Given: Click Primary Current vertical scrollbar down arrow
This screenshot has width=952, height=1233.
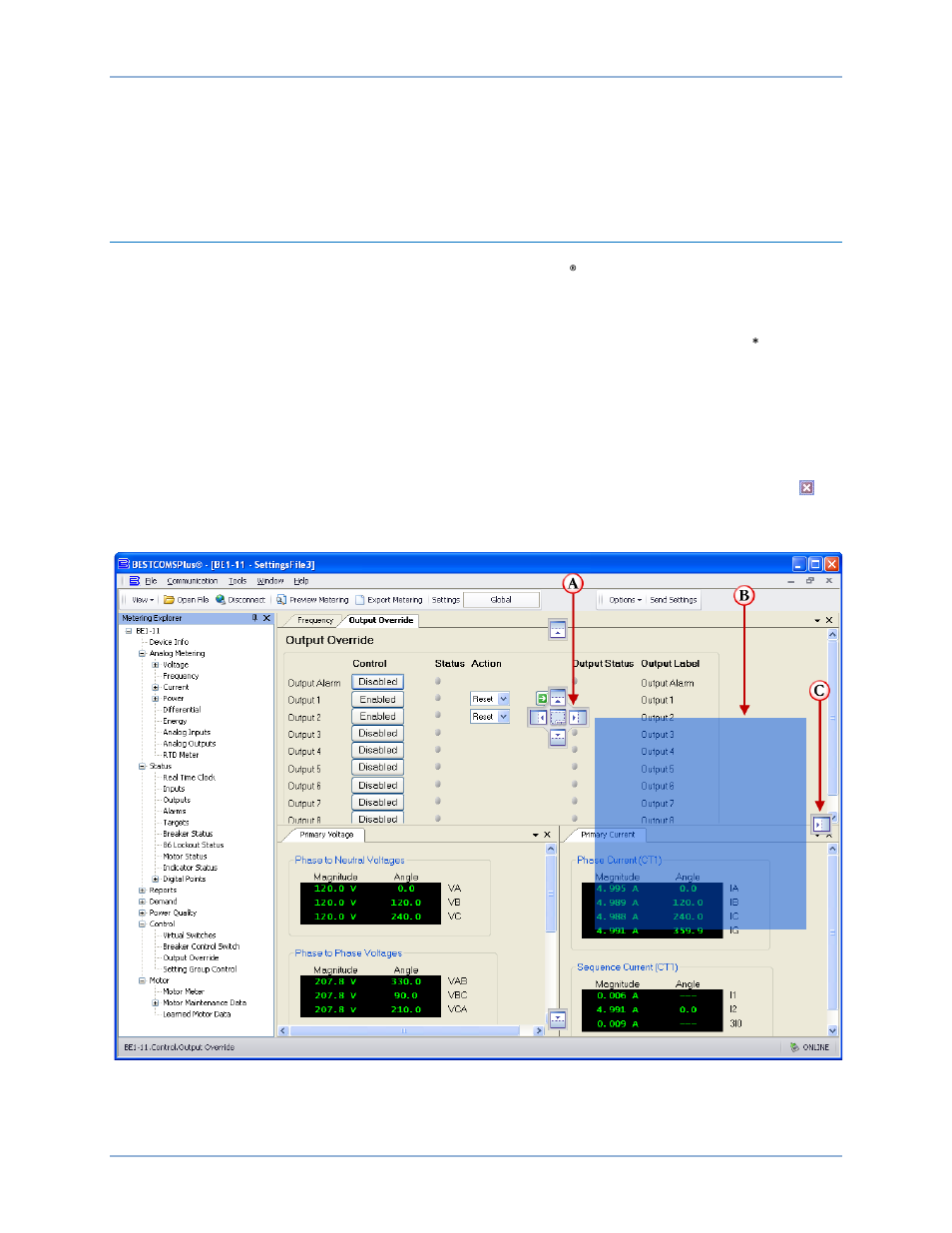Looking at the screenshot, I should 832,1029.
